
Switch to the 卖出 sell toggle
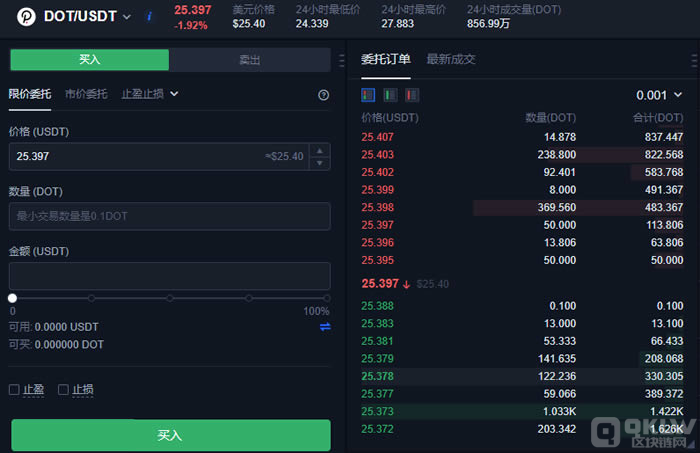249,60
